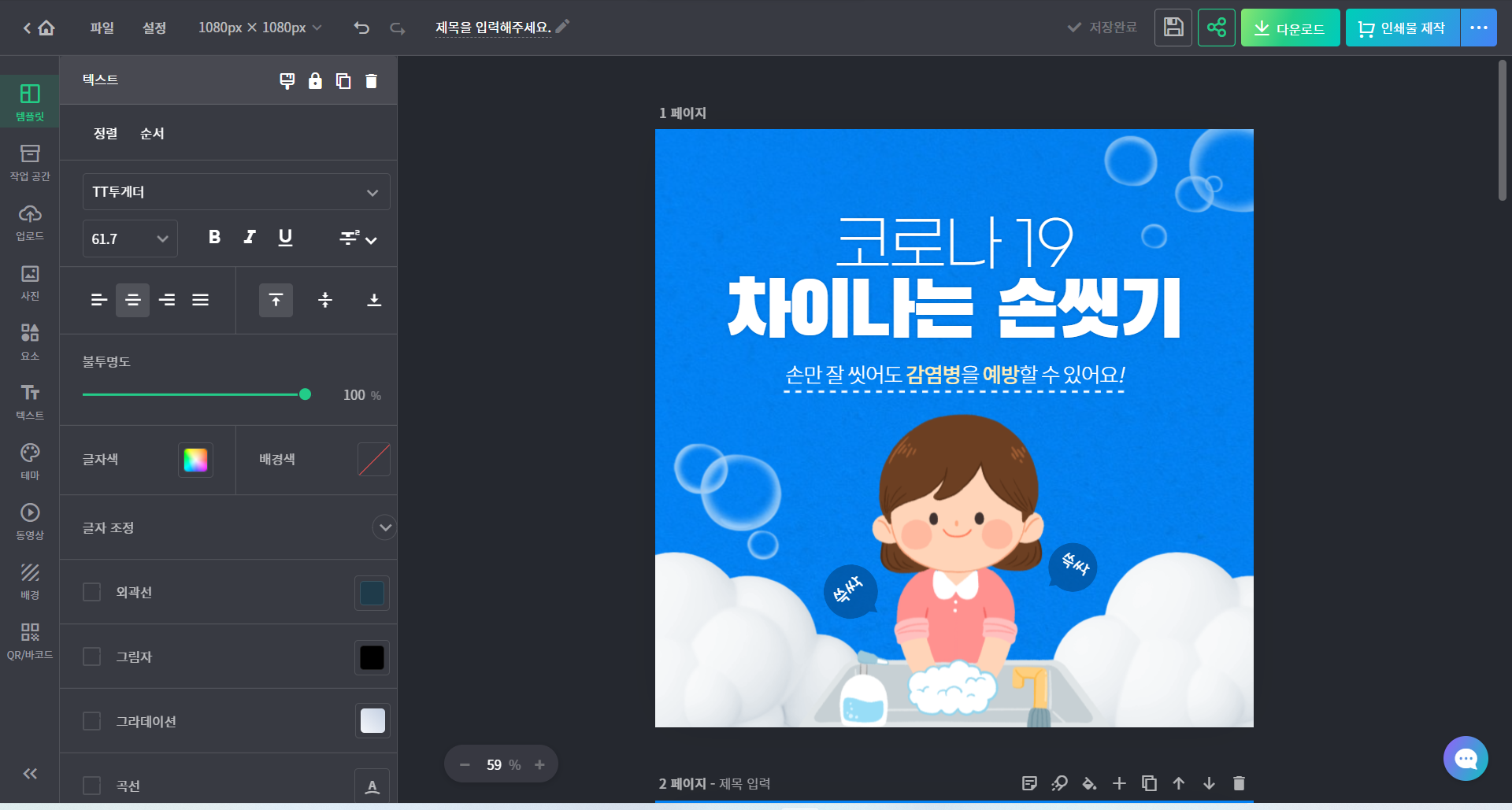The height and width of the screenshot is (810, 1512).
Task: Add a new page with plus icon
Action: pos(1119,783)
